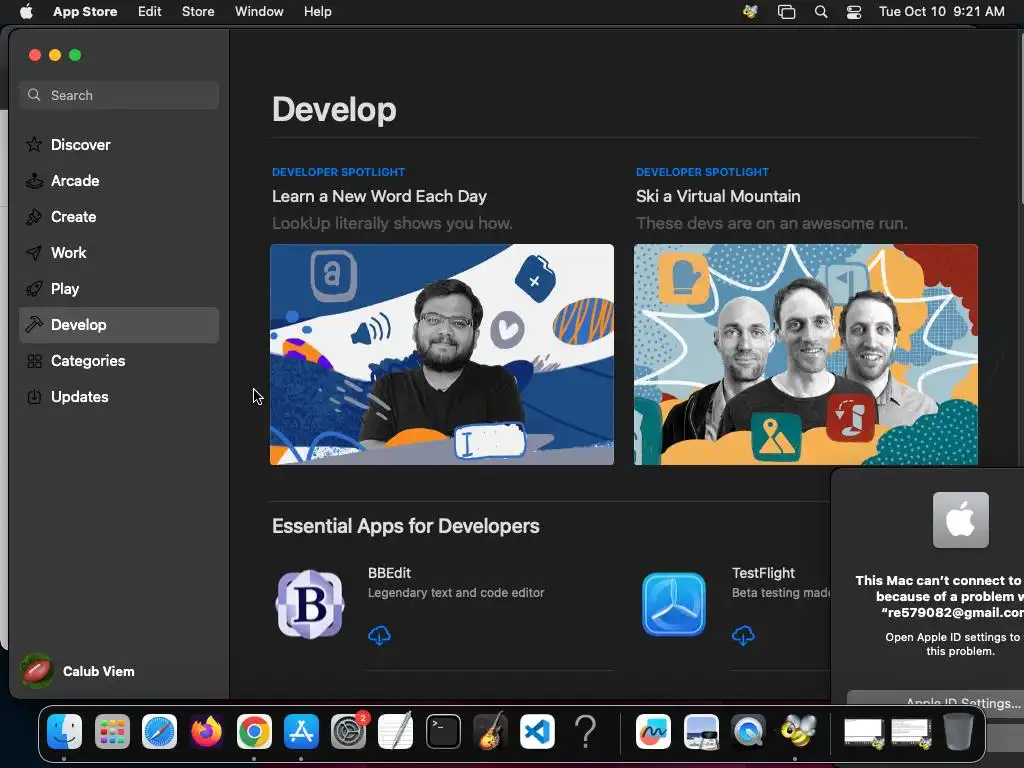Open Launchpad from the Dock
Screen dimensions: 1024x768
point(112,731)
